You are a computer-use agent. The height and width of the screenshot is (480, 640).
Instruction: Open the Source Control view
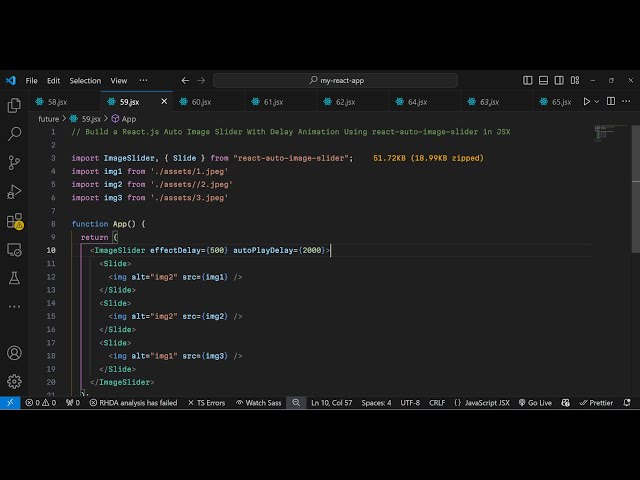coord(14,162)
